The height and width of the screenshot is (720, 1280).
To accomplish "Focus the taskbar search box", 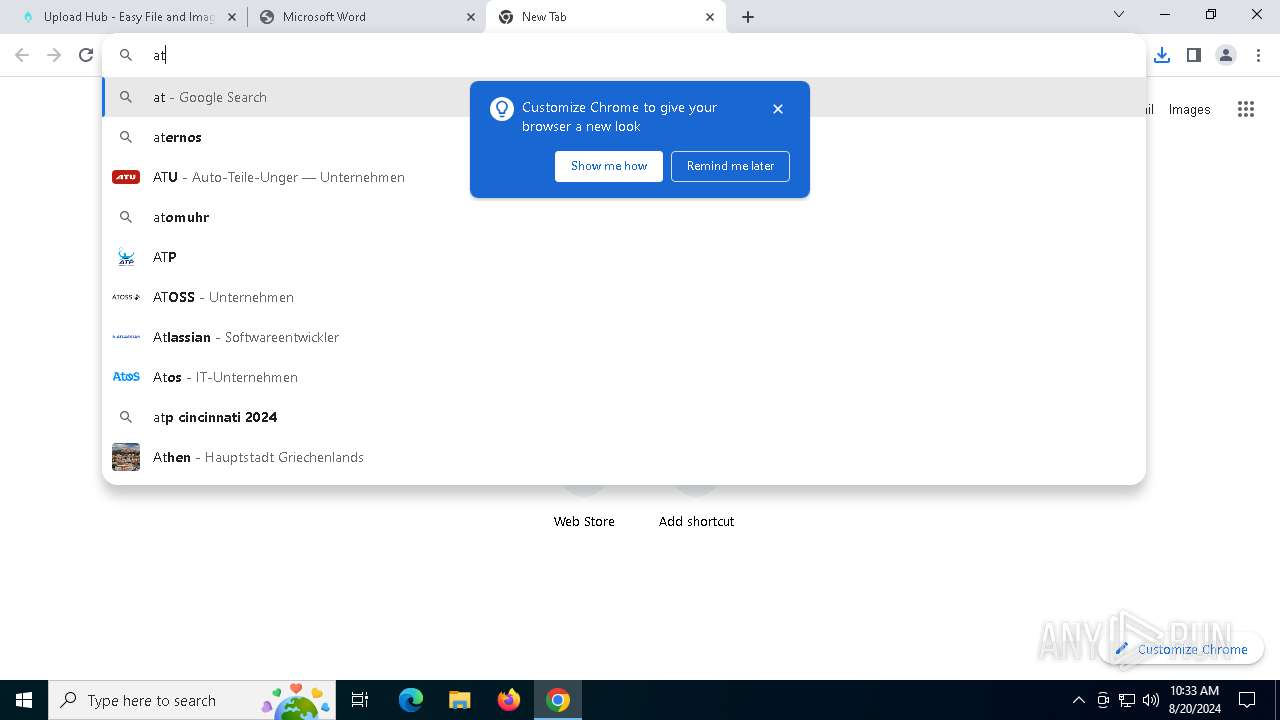I will click(193, 700).
